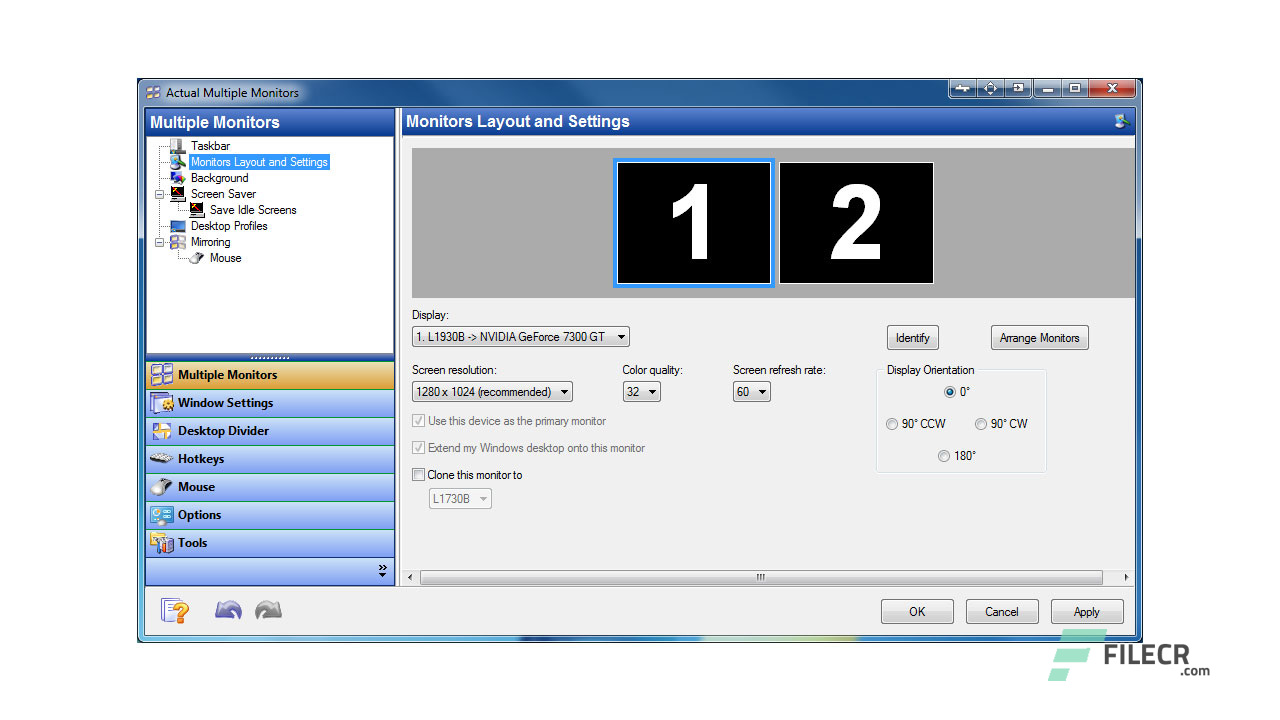The image size is (1280, 720).
Task: Select the 90° CW orientation
Action: click(x=981, y=424)
